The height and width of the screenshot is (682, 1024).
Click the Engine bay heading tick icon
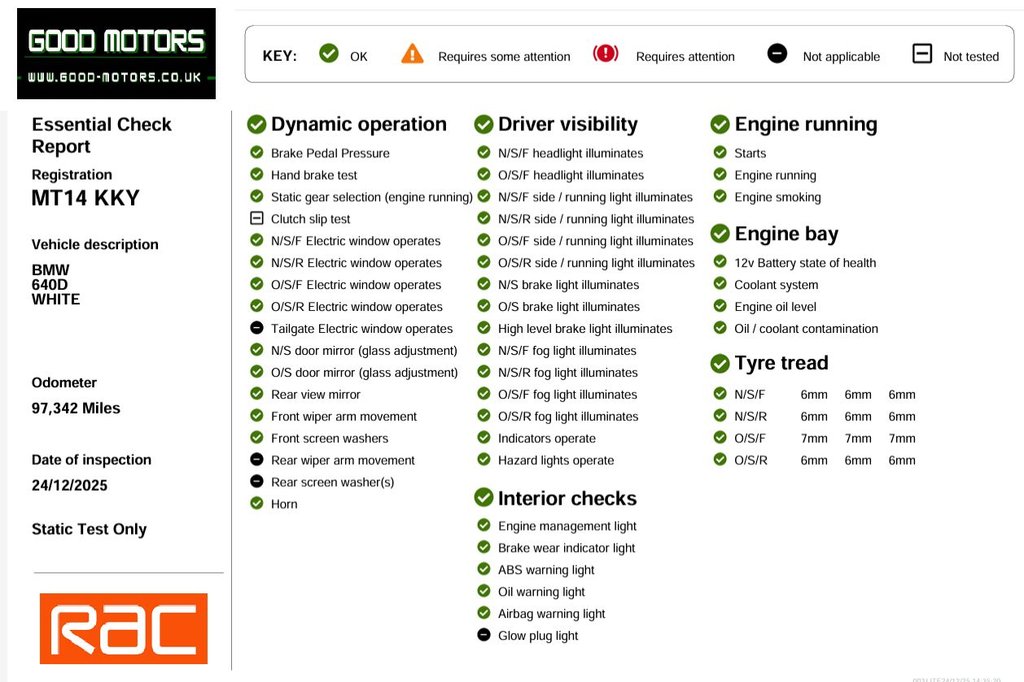pos(720,234)
